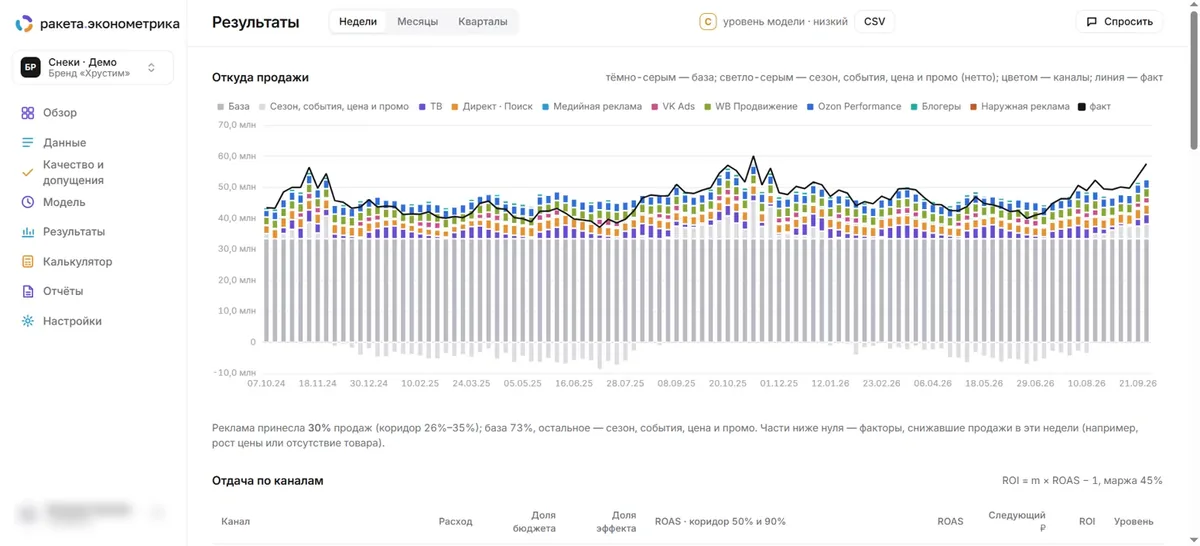Click the model level C badge
The image size is (1200, 546).
tap(707, 21)
